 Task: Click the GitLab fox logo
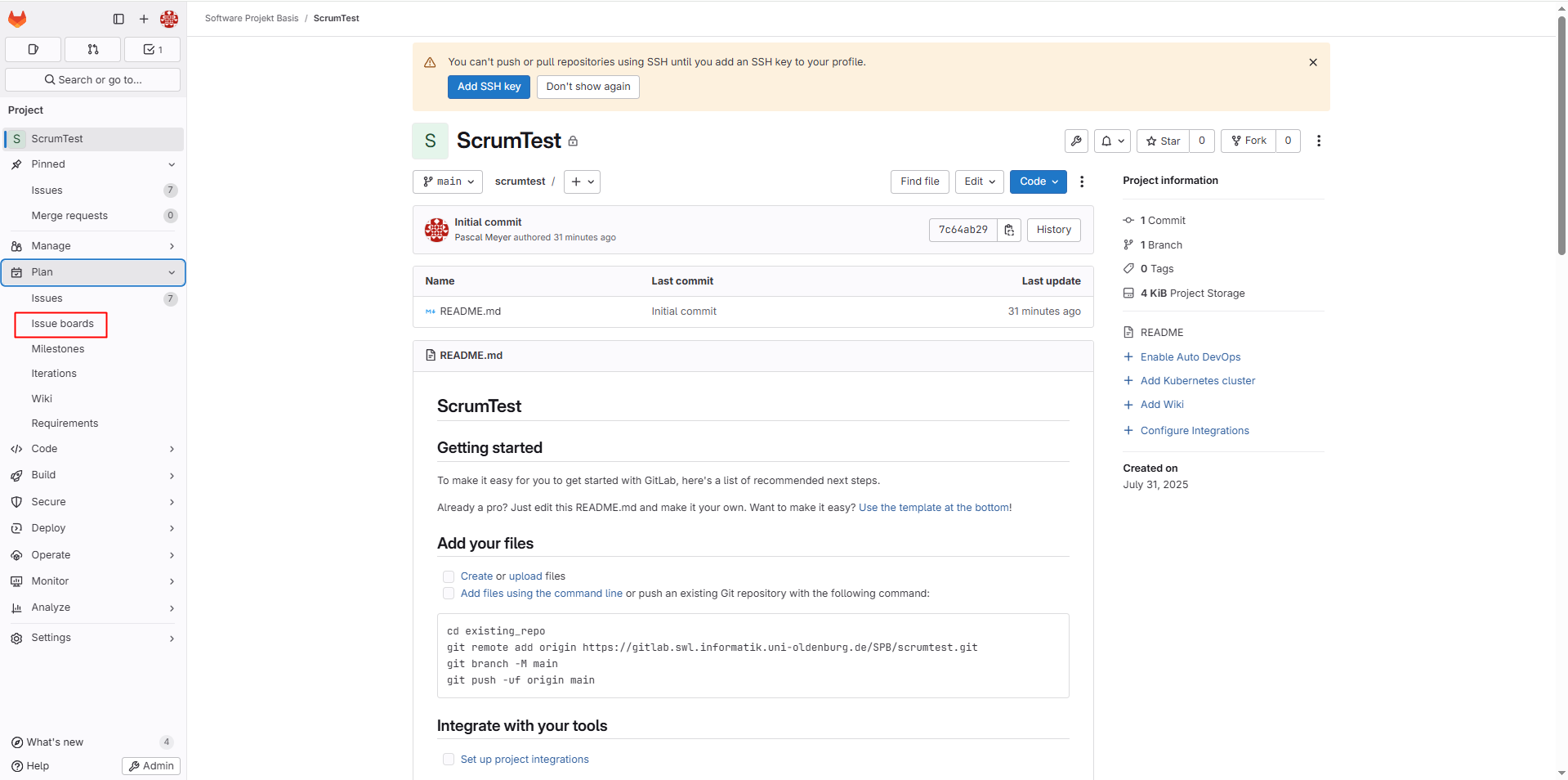17,18
